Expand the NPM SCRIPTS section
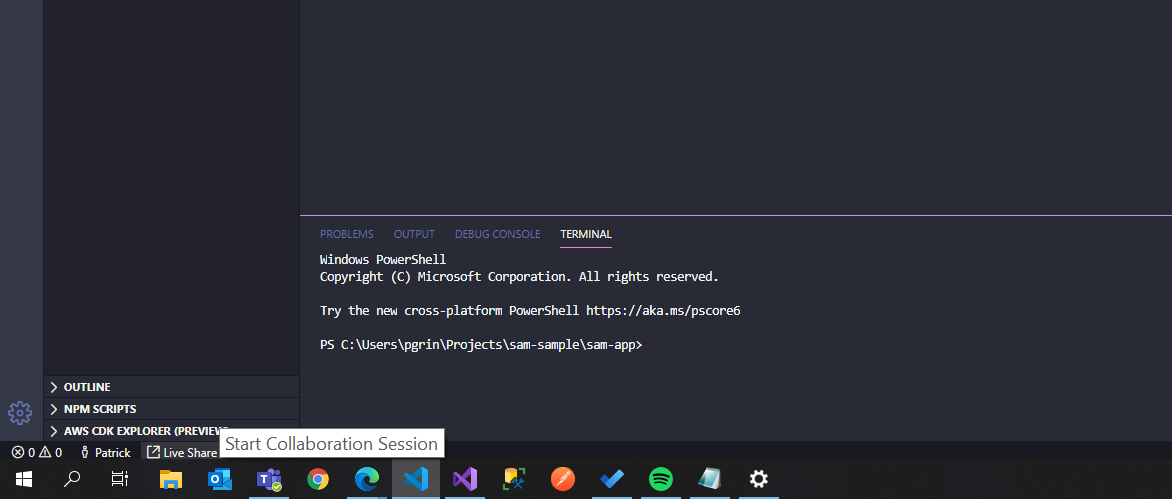The image size is (1172, 499). (x=171, y=409)
